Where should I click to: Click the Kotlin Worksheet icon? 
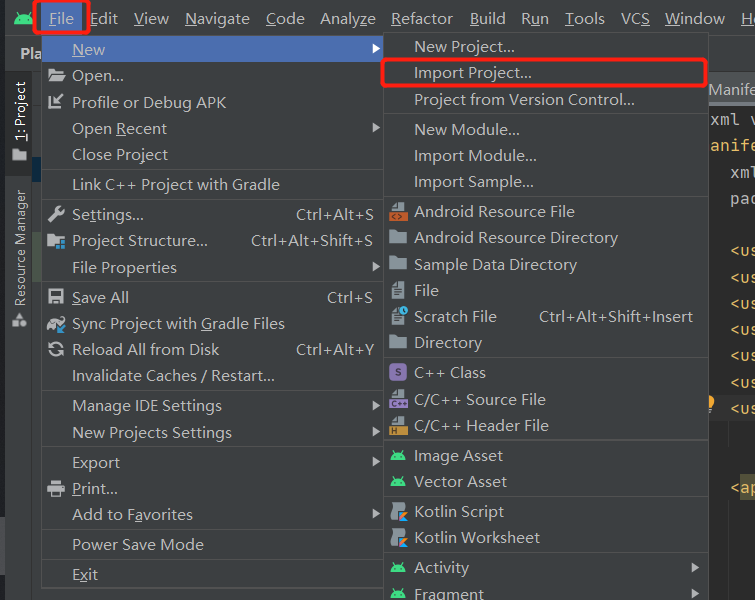[x=399, y=537]
